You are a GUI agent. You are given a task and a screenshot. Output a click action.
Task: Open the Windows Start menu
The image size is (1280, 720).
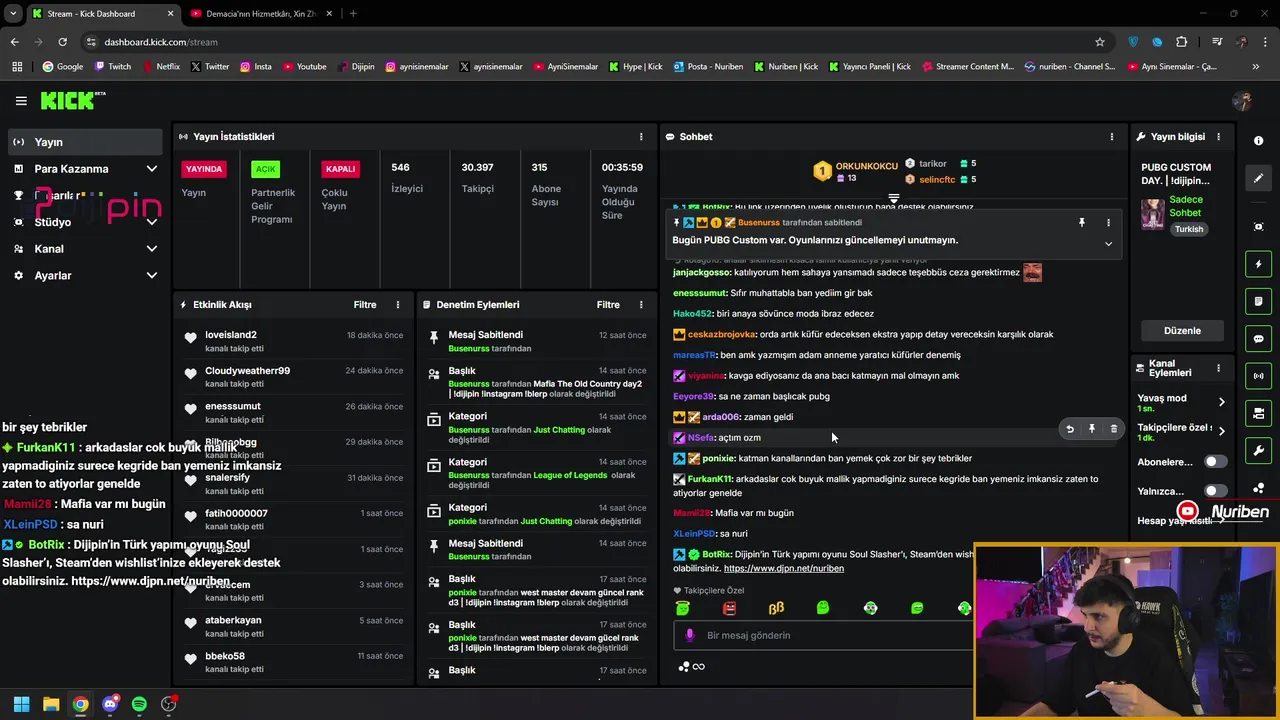21,704
